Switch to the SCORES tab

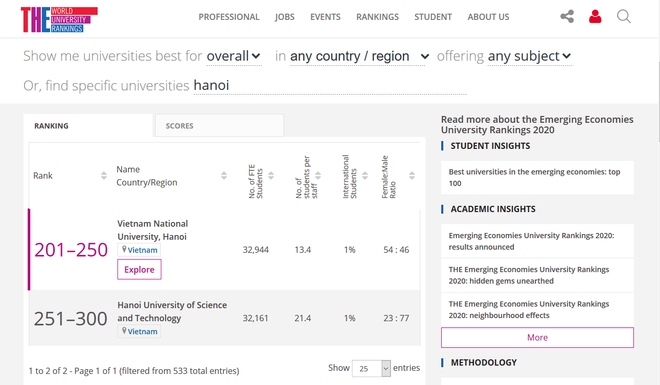pyautogui.click(x=219, y=125)
